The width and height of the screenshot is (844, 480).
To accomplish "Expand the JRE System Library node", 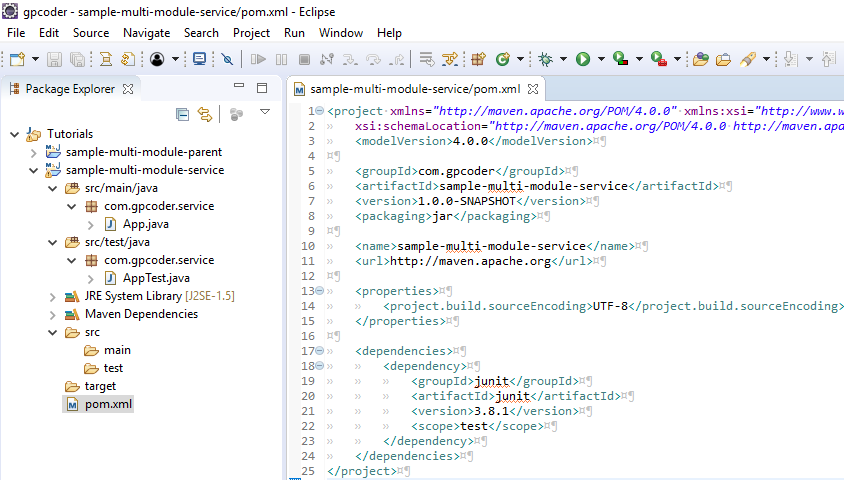I will [52, 296].
